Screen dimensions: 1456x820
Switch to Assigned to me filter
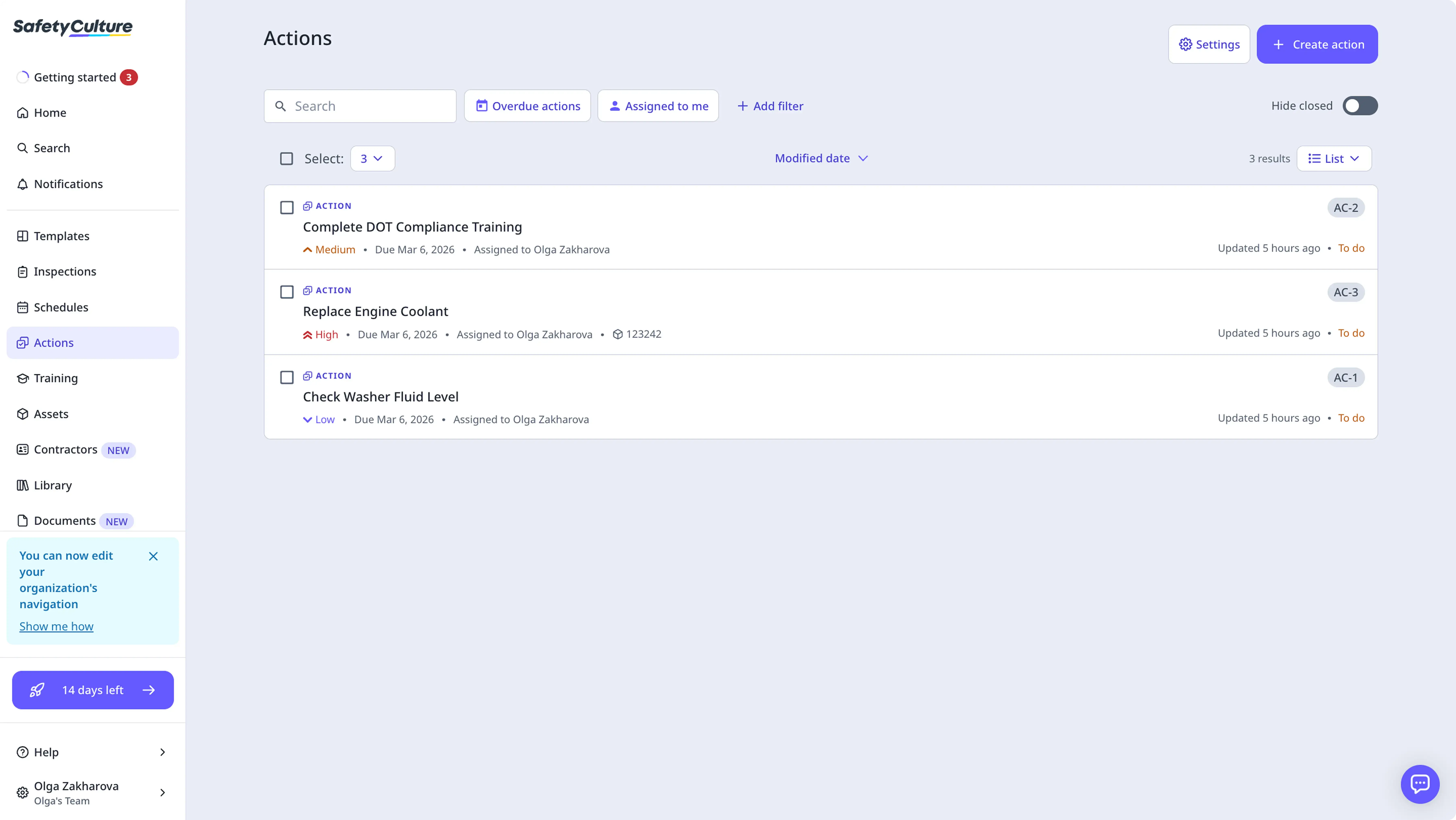657,106
